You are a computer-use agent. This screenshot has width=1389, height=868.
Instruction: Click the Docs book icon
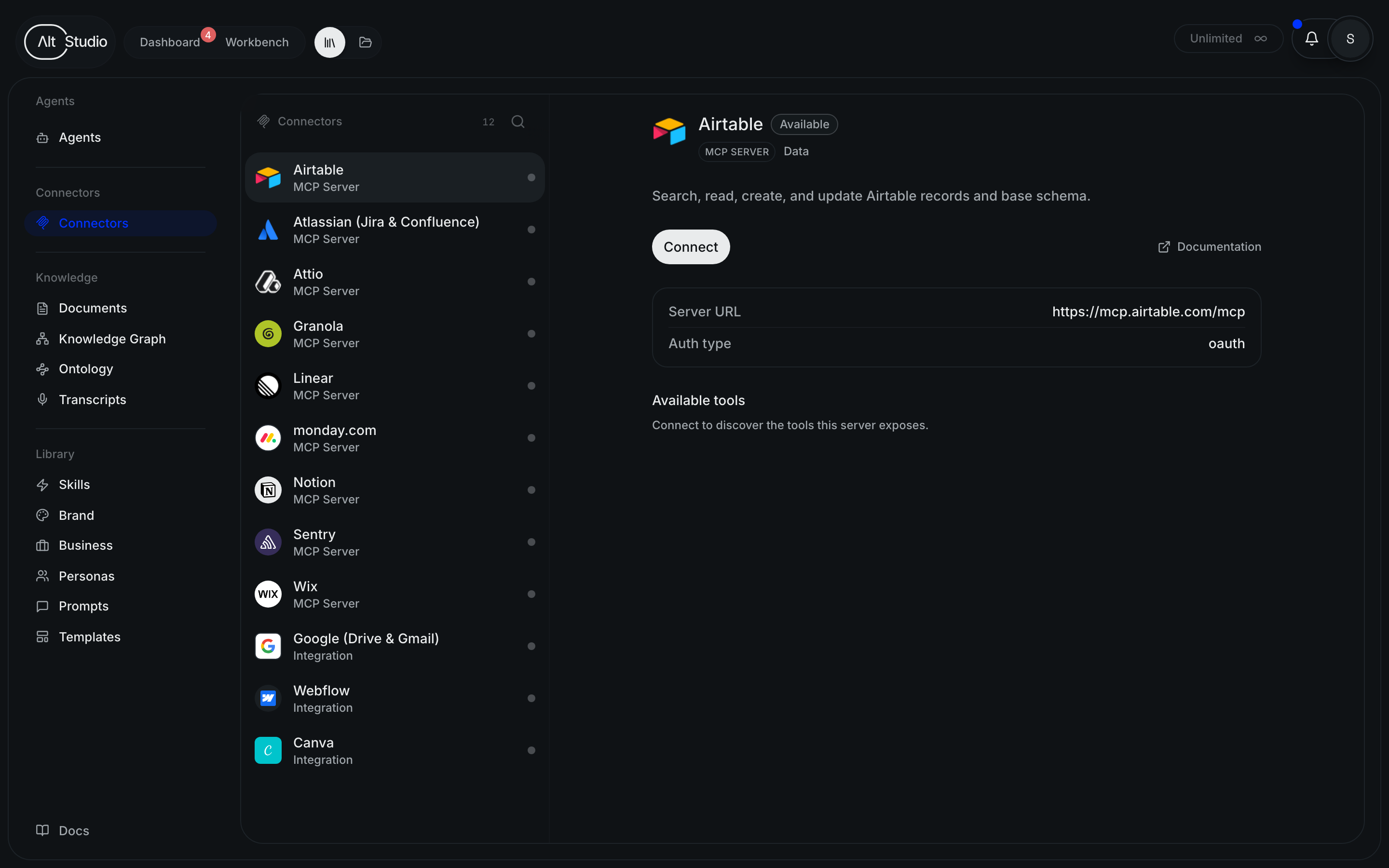(x=42, y=831)
